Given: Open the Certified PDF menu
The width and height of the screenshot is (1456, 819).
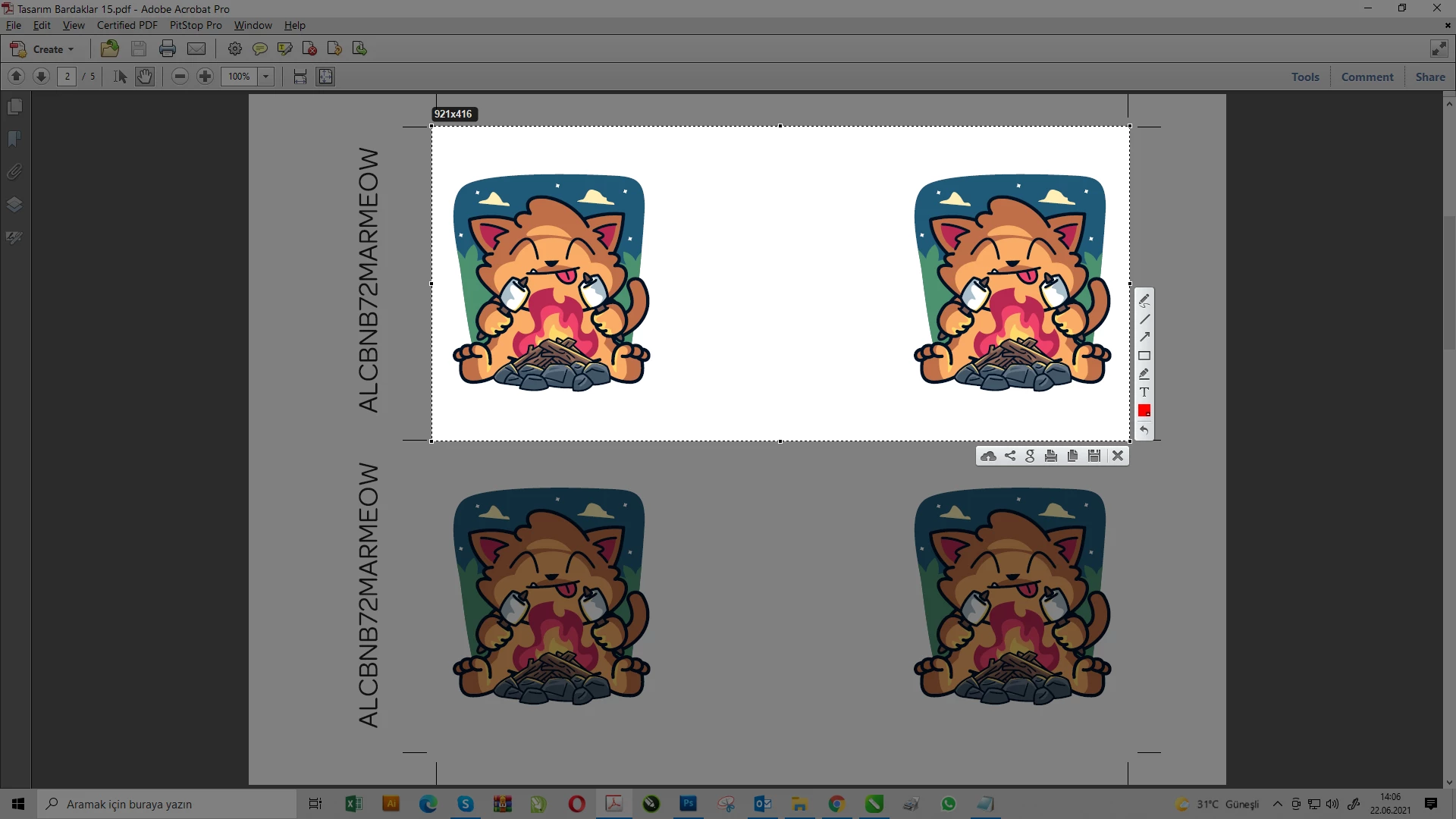Looking at the screenshot, I should (127, 25).
